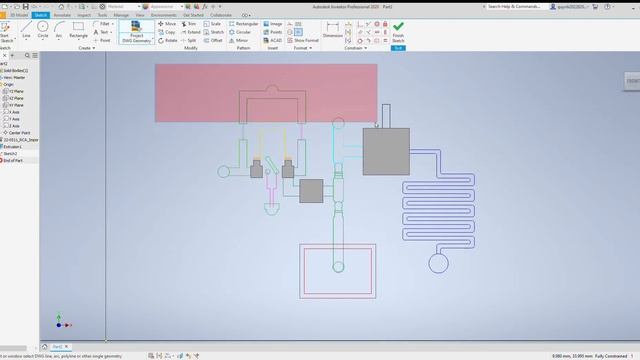Viewport: 640px width, 360px height.
Task: Choose the Text tool in Create panel
Action: pyautogui.click(x=101, y=32)
